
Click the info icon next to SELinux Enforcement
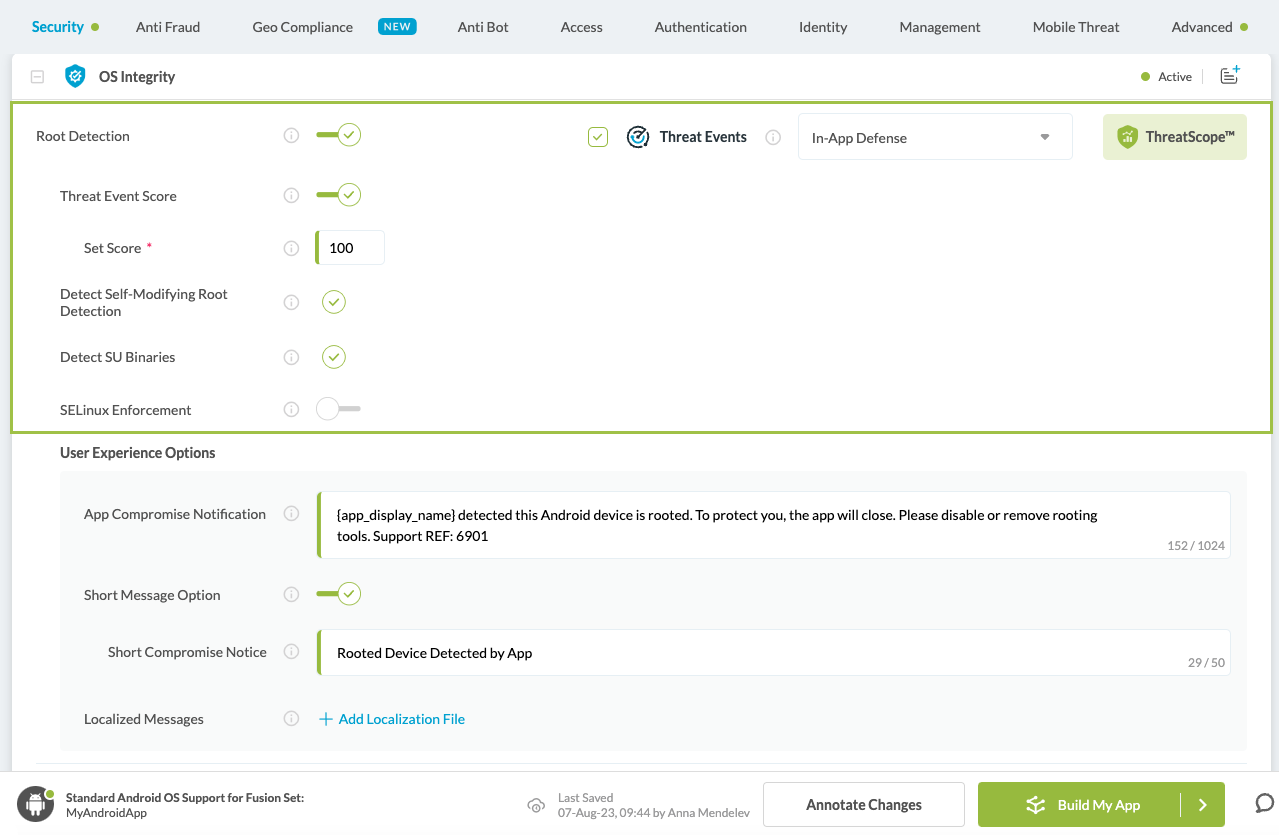click(x=291, y=409)
